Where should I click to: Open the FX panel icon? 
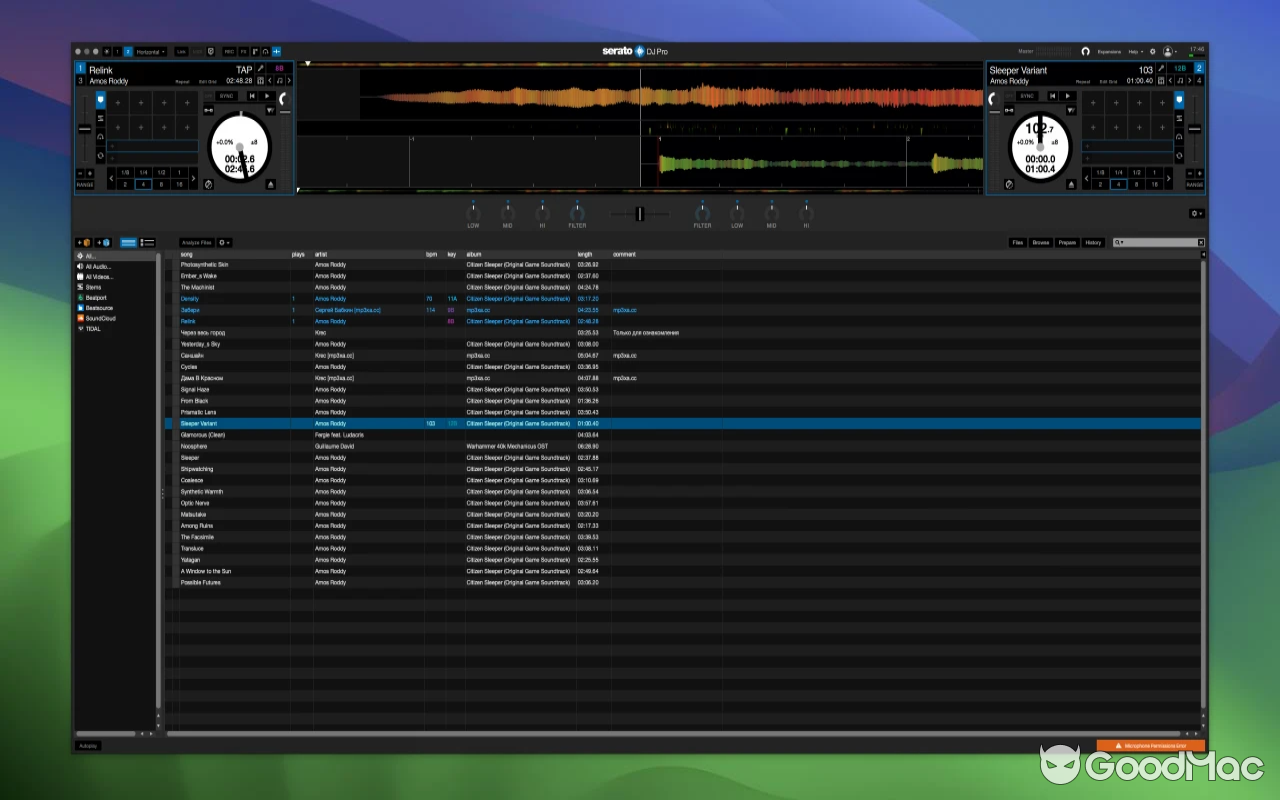click(x=243, y=51)
